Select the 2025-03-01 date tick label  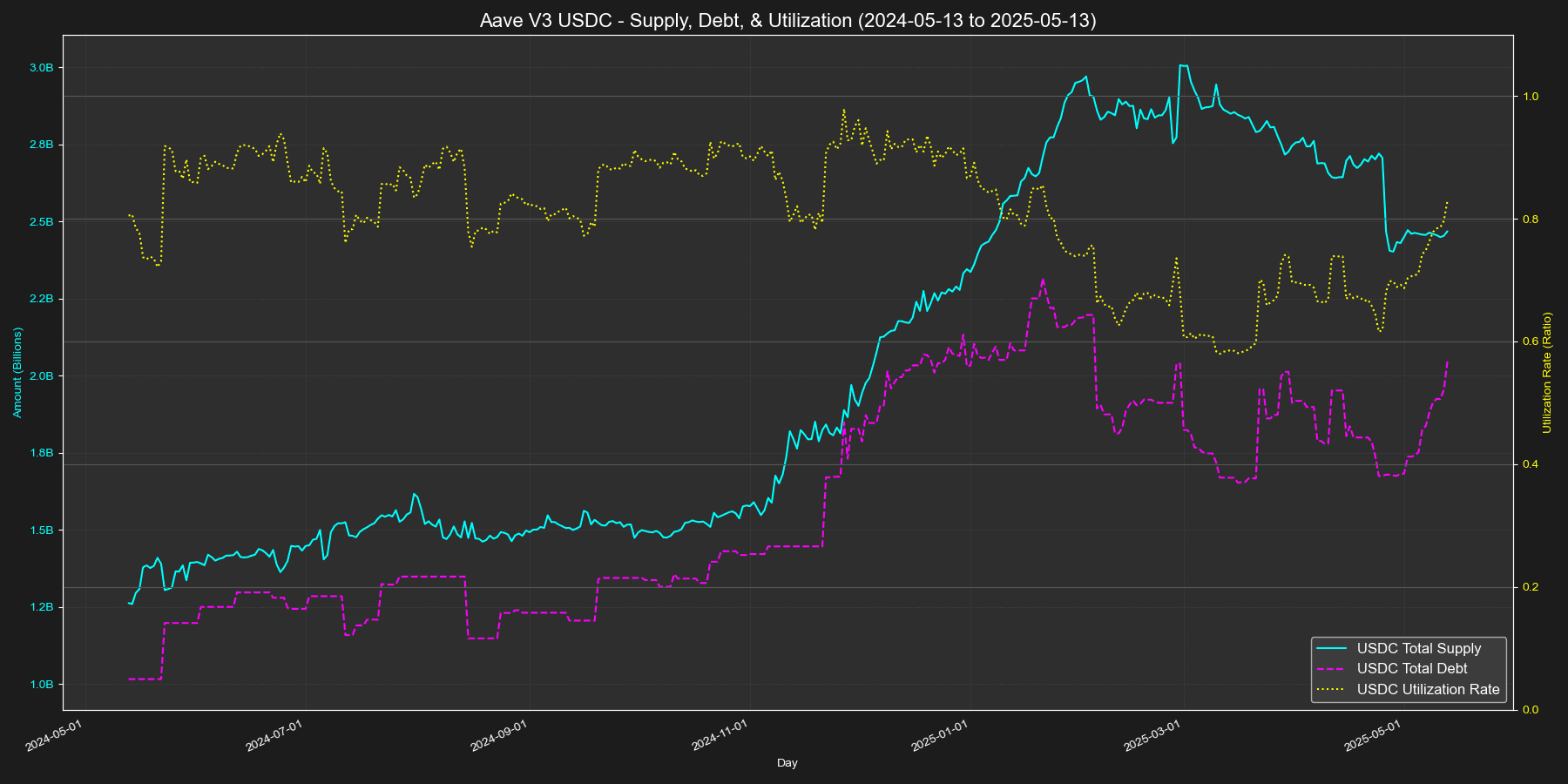coord(1152,735)
